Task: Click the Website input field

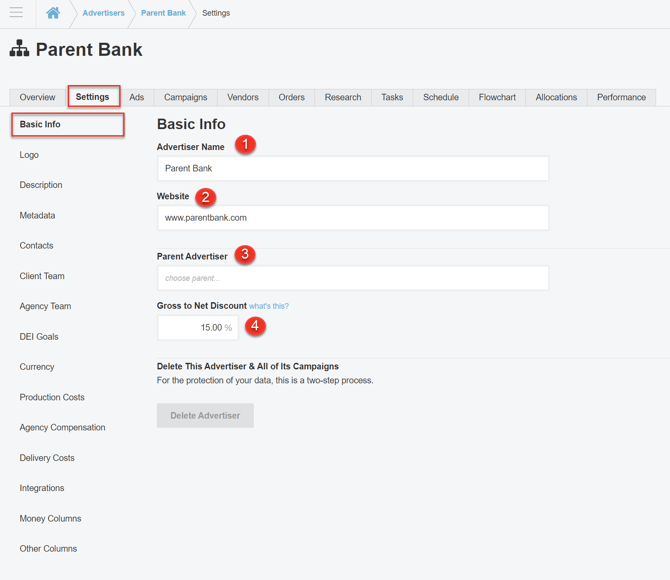Action: (x=353, y=218)
